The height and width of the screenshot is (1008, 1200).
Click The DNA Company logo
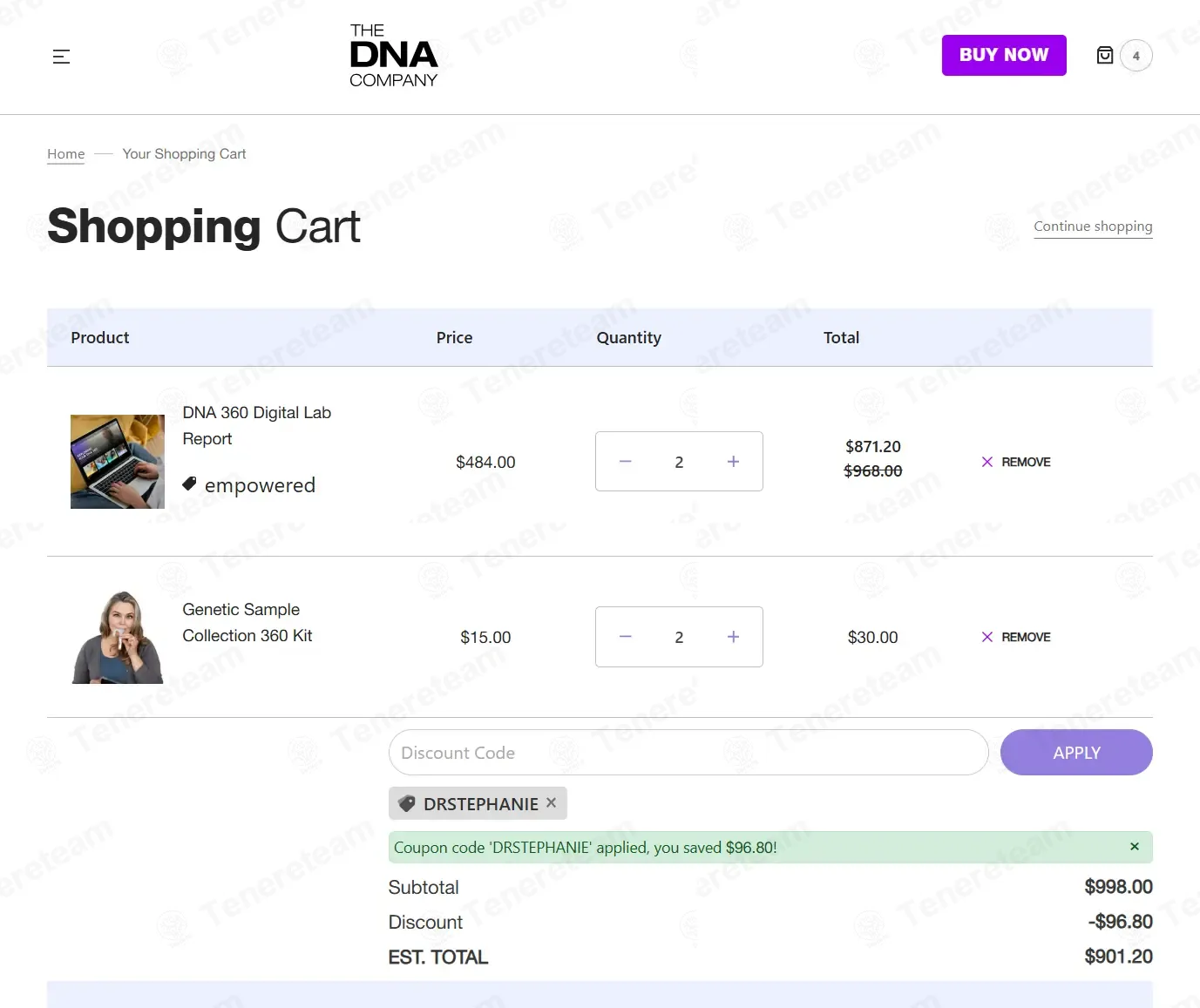click(x=393, y=56)
